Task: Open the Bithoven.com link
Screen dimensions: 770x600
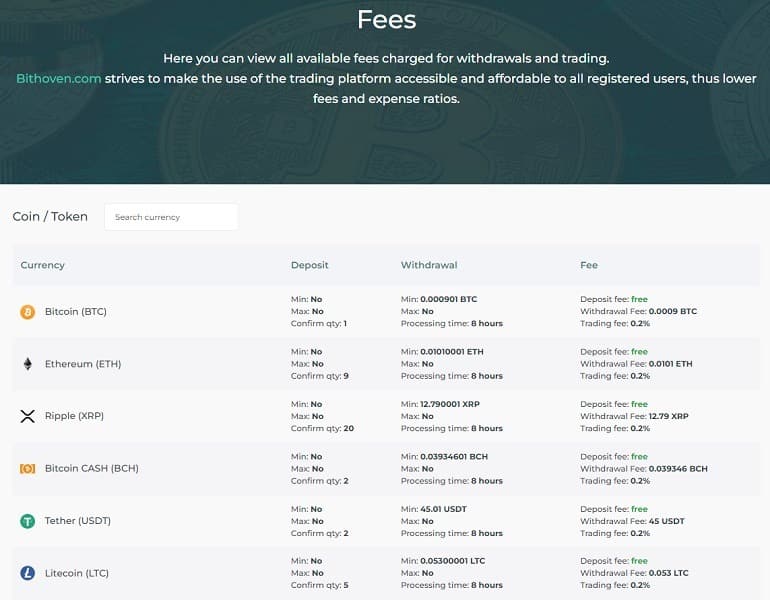Action: click(58, 78)
